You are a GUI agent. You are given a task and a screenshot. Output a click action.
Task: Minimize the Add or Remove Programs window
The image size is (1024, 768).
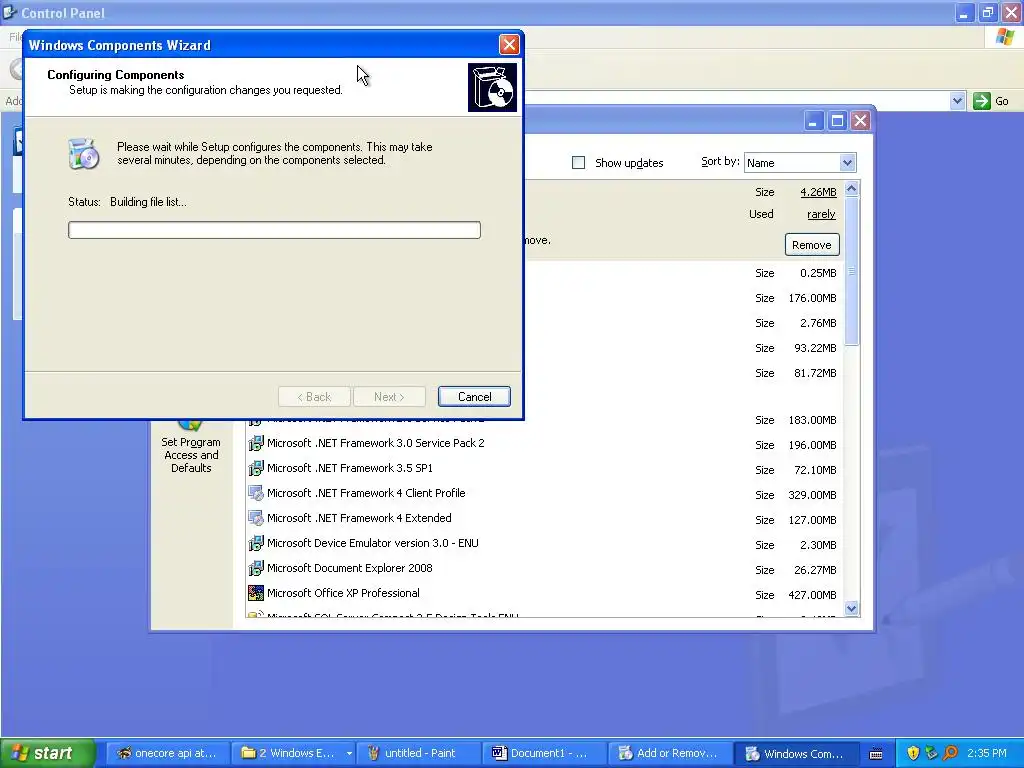coord(813,121)
